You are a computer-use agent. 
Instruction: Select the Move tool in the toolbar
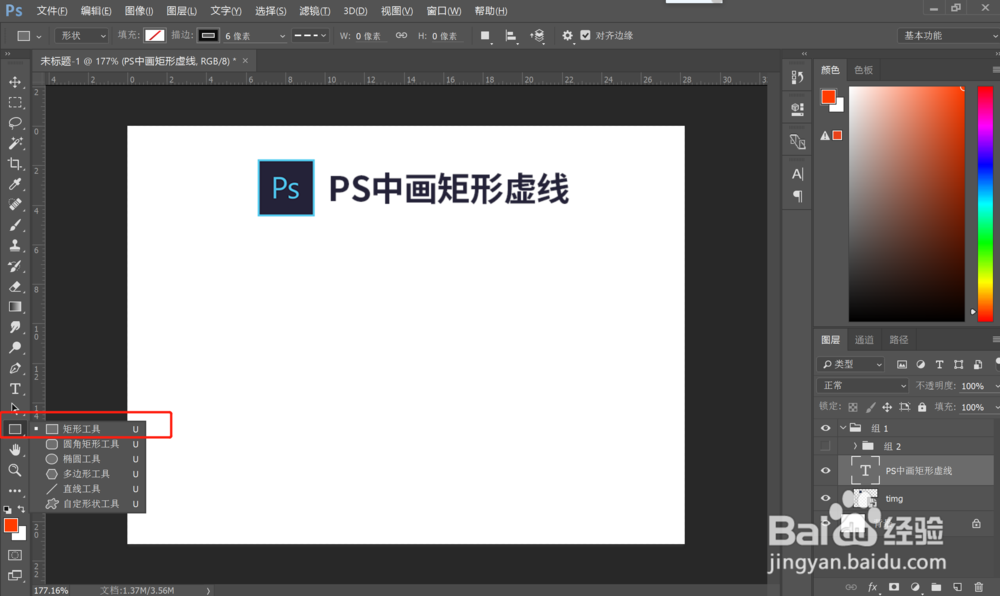pyautogui.click(x=15, y=82)
